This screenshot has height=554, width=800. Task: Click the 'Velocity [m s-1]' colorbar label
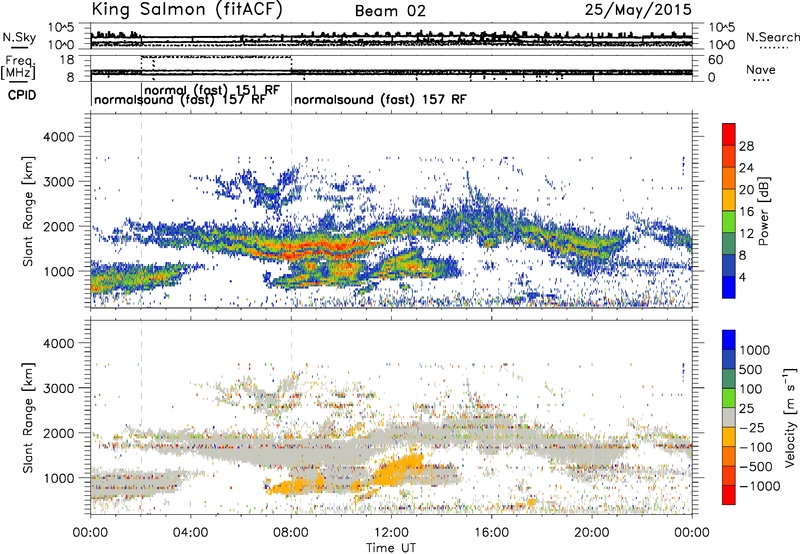(790, 417)
